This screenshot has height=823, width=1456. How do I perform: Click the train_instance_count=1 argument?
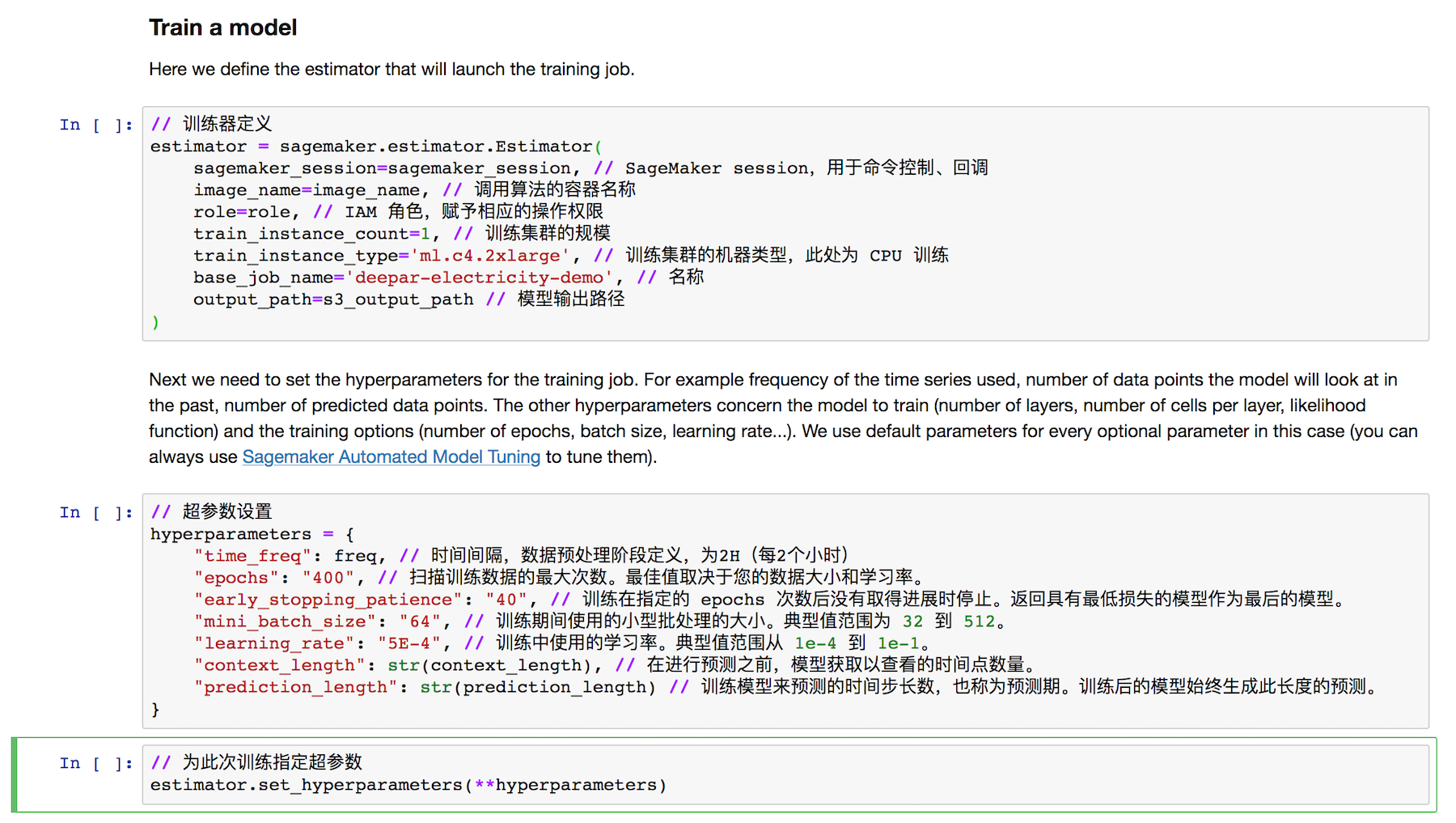(311, 234)
